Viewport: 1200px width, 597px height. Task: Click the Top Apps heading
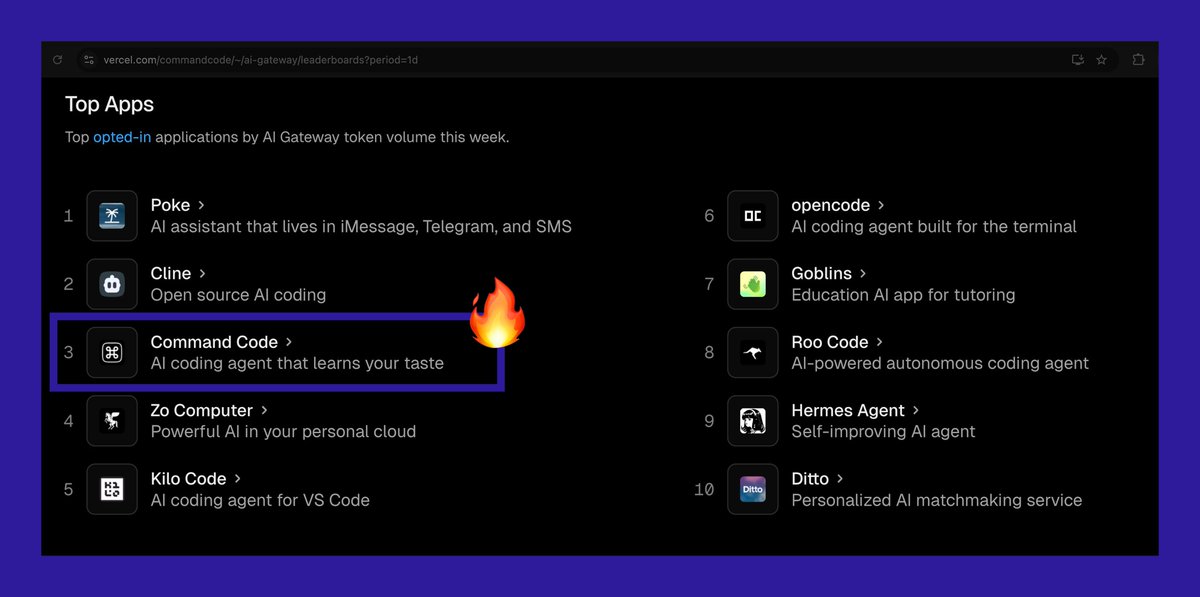click(x=109, y=104)
